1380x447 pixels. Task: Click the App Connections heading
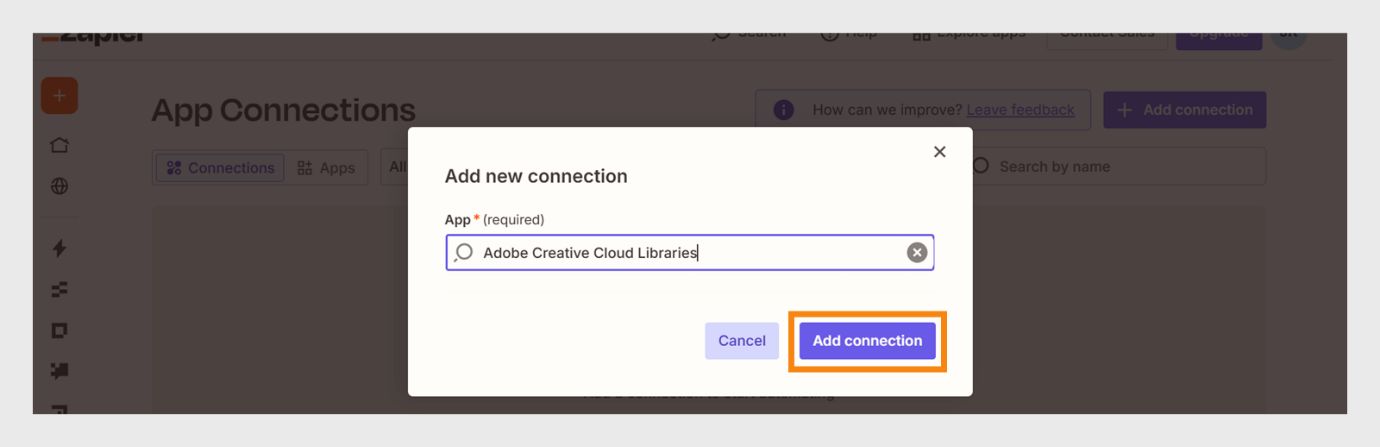pos(283,110)
